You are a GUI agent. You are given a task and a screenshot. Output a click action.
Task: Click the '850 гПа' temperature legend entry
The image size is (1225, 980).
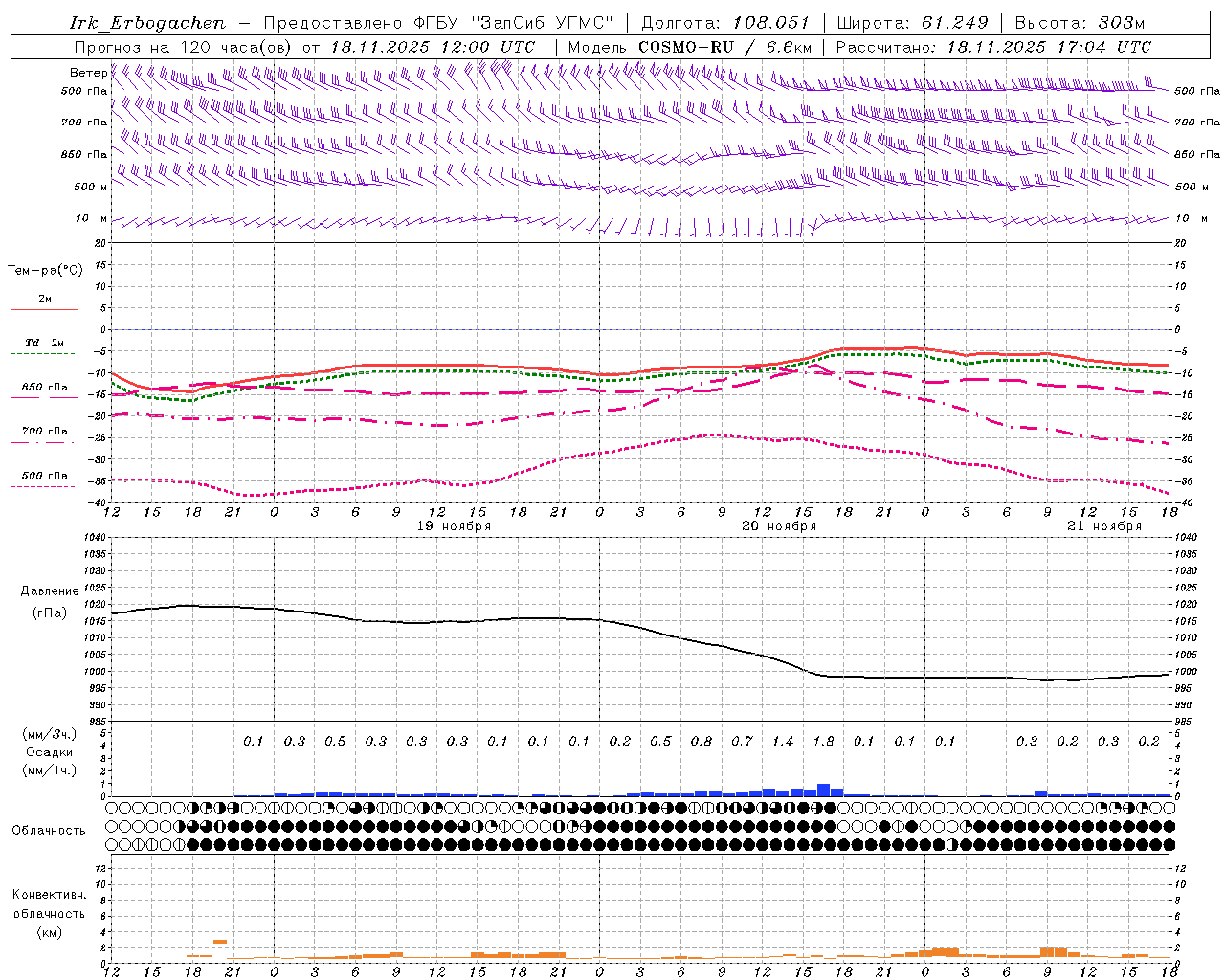pos(44,388)
